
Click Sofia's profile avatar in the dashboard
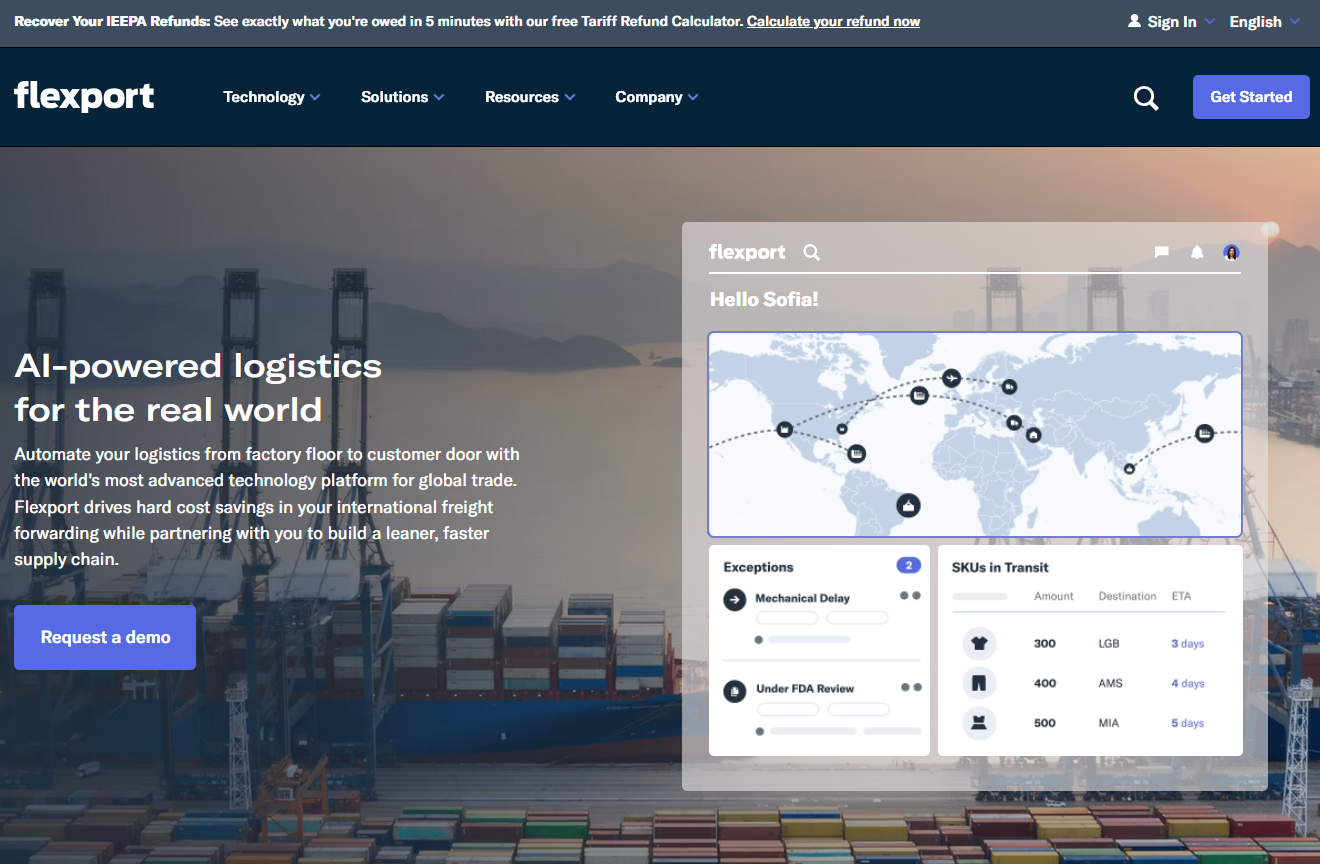pyautogui.click(x=1231, y=252)
